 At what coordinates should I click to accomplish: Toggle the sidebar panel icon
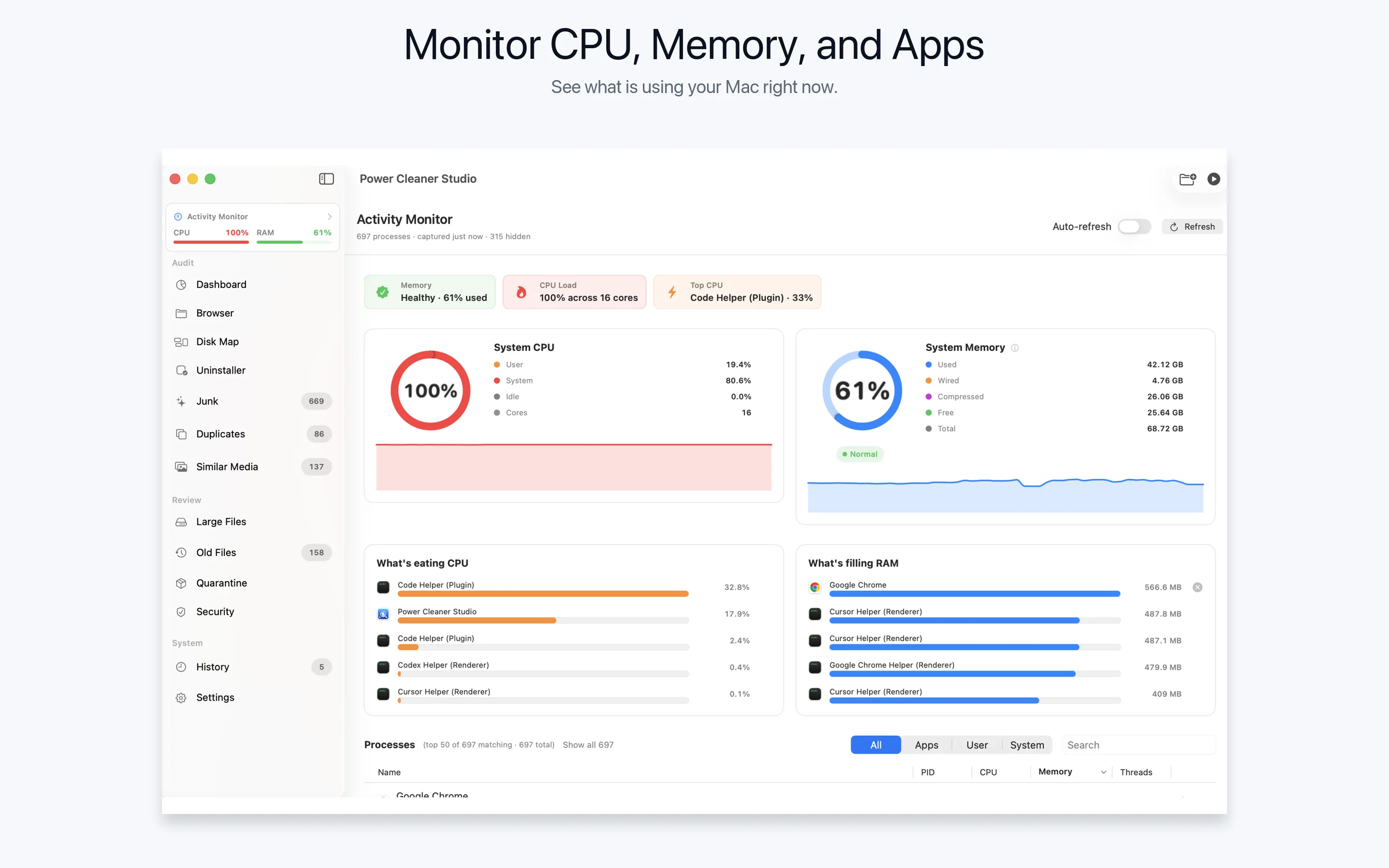pyautogui.click(x=326, y=179)
